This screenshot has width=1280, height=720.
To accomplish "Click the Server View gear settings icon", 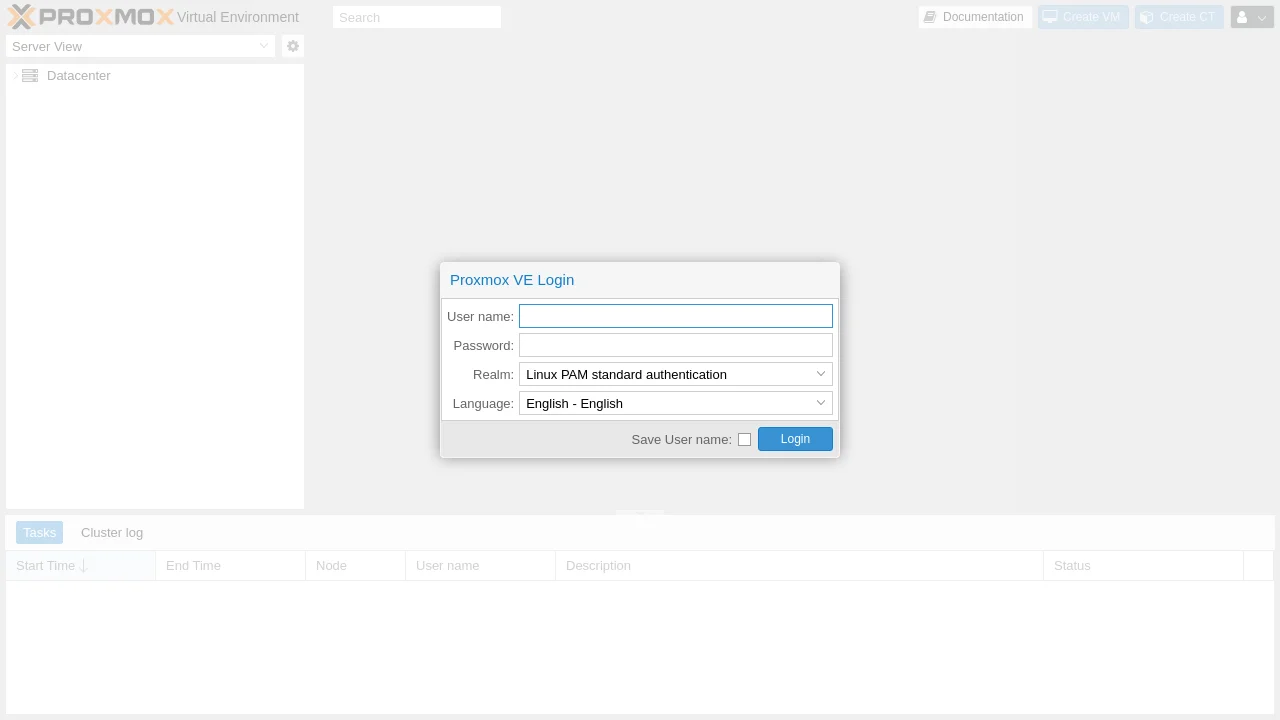I will coord(293,46).
